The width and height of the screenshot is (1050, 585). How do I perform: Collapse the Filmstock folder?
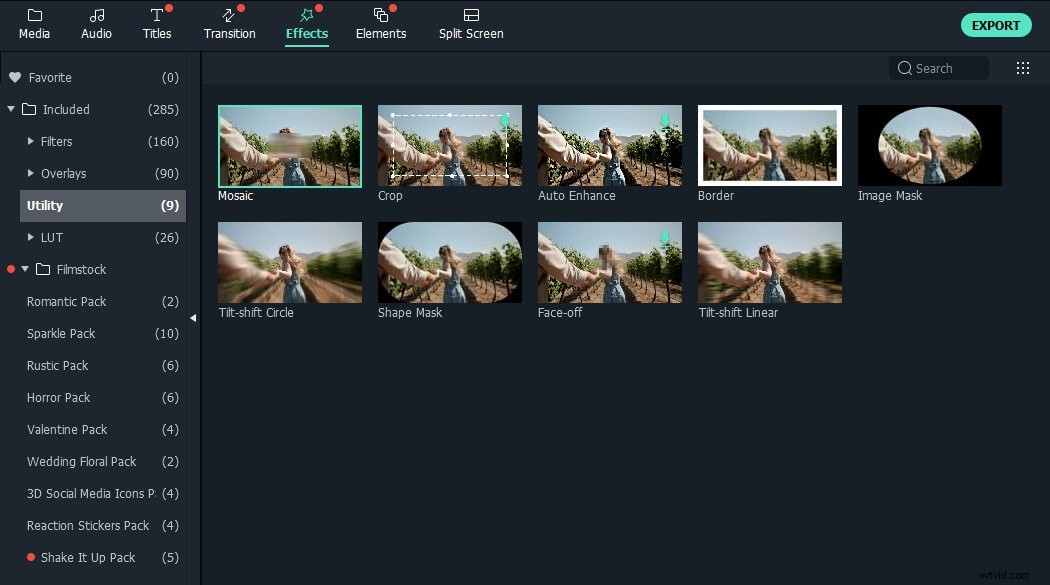[25, 269]
